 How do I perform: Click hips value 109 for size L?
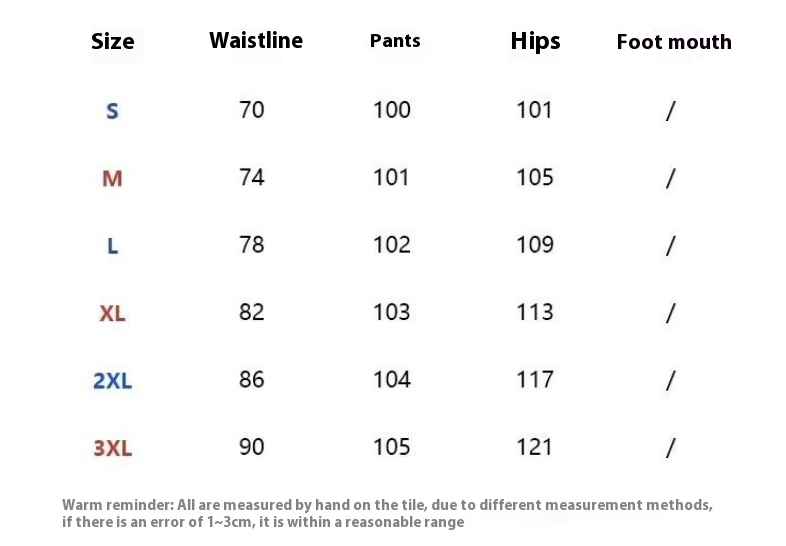(535, 244)
